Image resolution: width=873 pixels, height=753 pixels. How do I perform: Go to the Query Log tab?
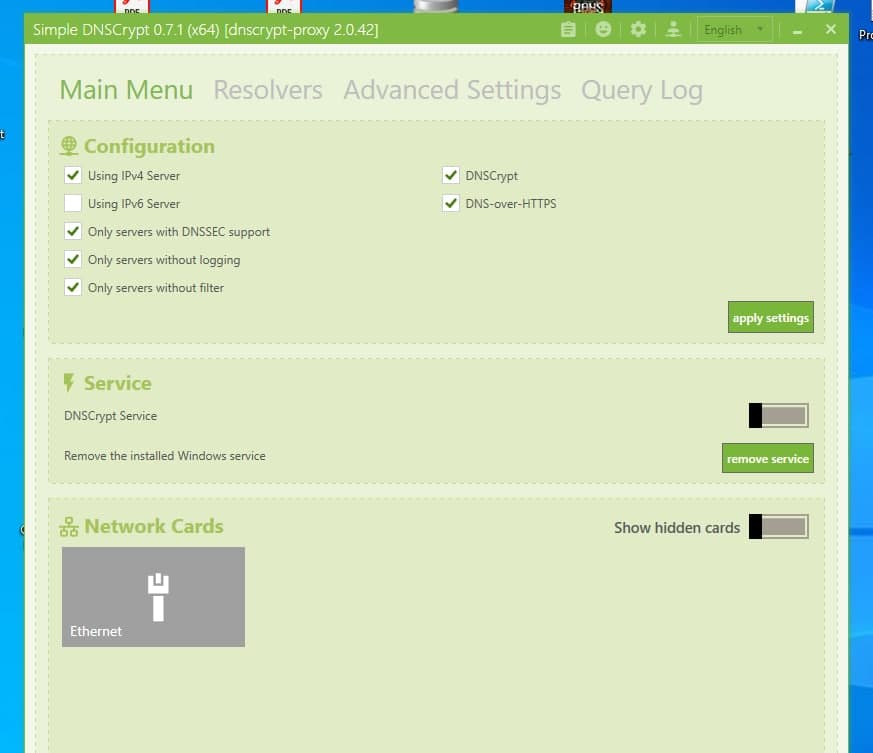(642, 90)
